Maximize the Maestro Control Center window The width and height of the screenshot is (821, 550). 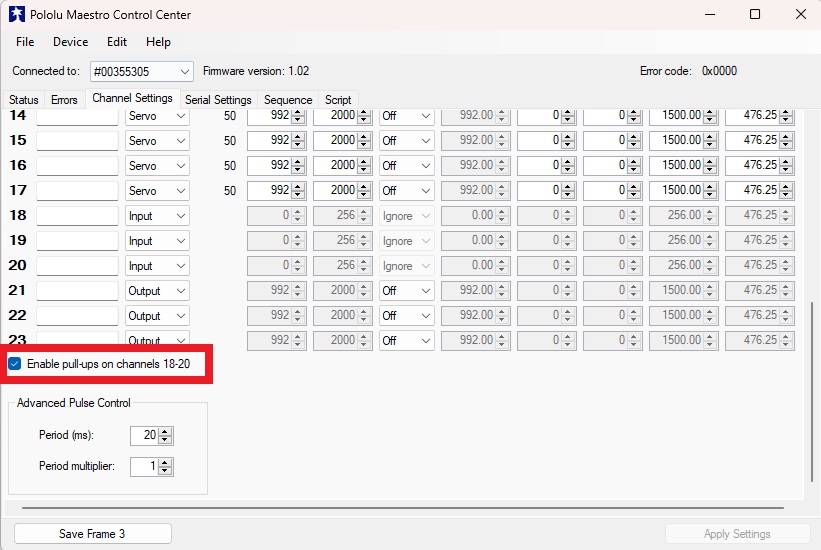755,15
